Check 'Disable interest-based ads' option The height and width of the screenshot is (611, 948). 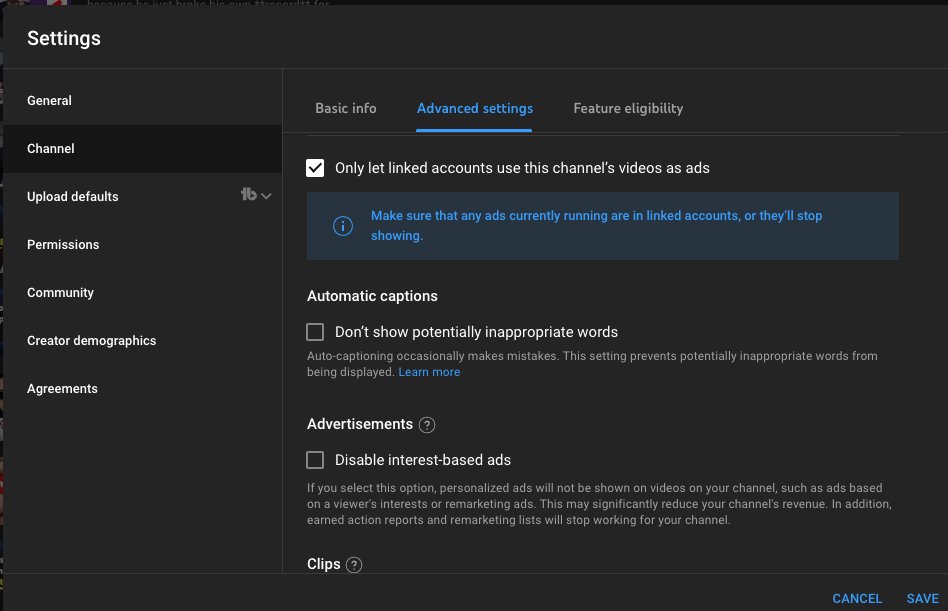(x=315, y=460)
